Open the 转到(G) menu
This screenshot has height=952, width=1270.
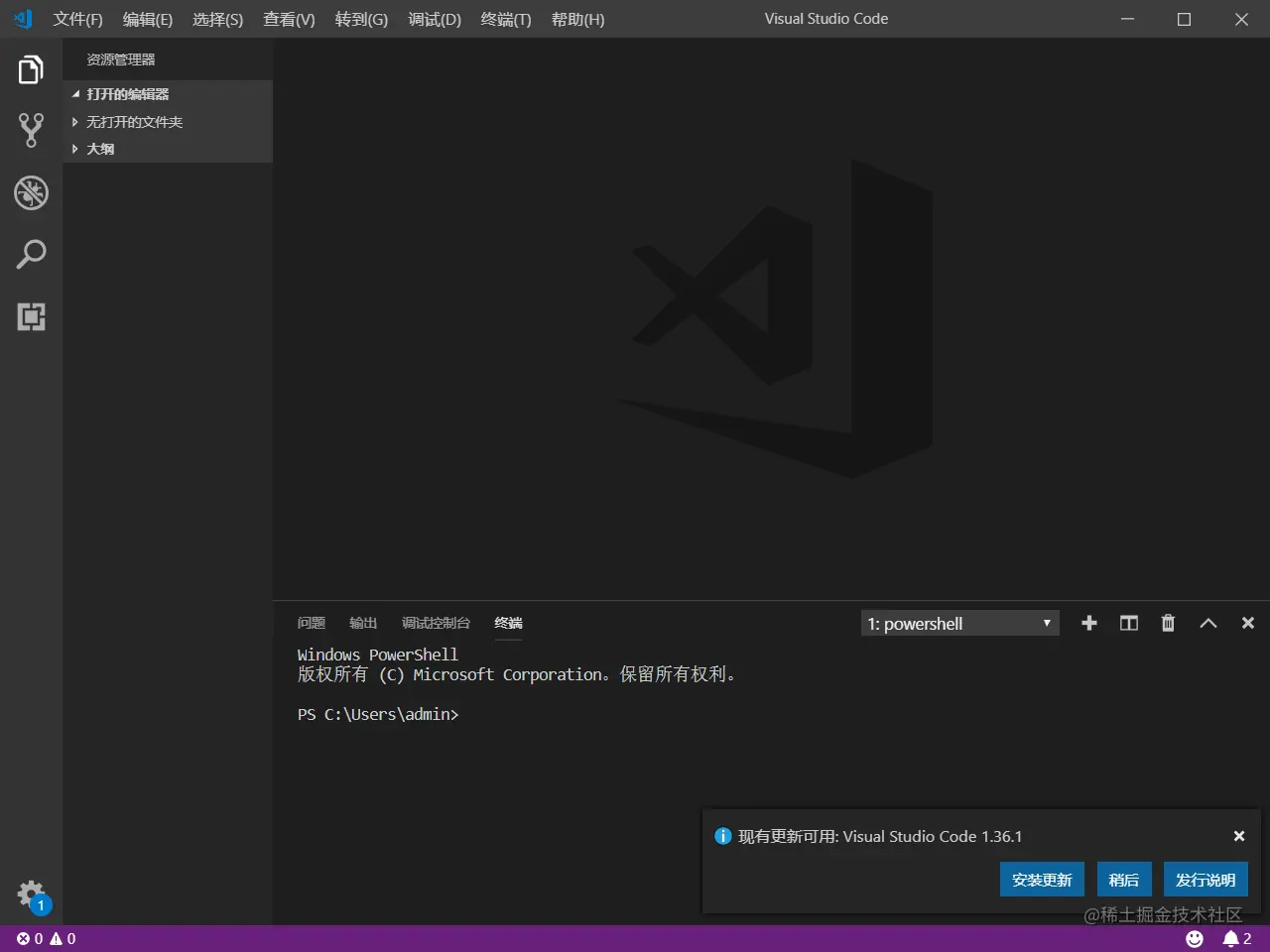(361, 19)
